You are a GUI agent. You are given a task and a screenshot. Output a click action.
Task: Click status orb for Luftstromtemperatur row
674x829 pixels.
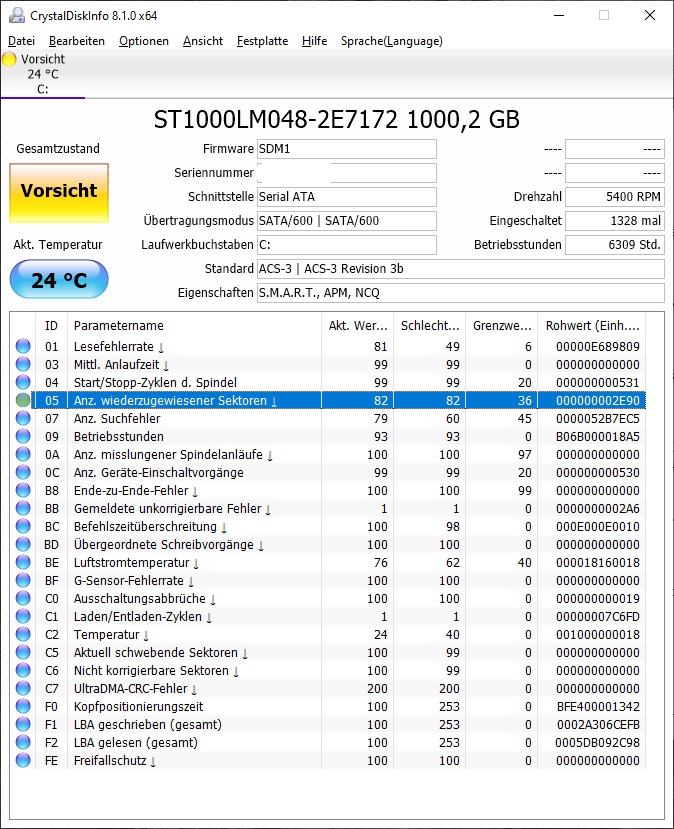(x=23, y=562)
